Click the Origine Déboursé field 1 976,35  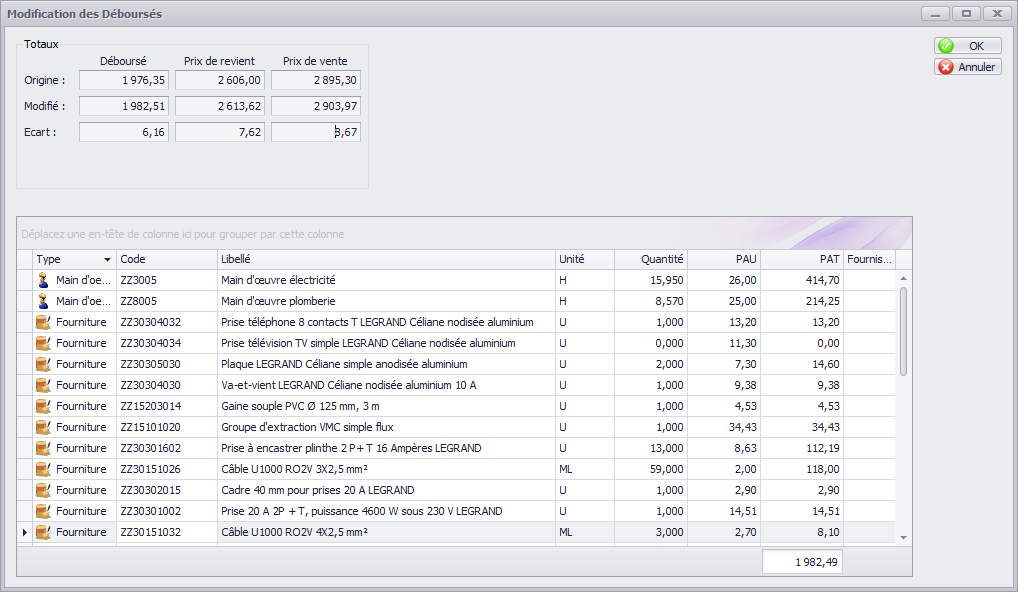(124, 80)
